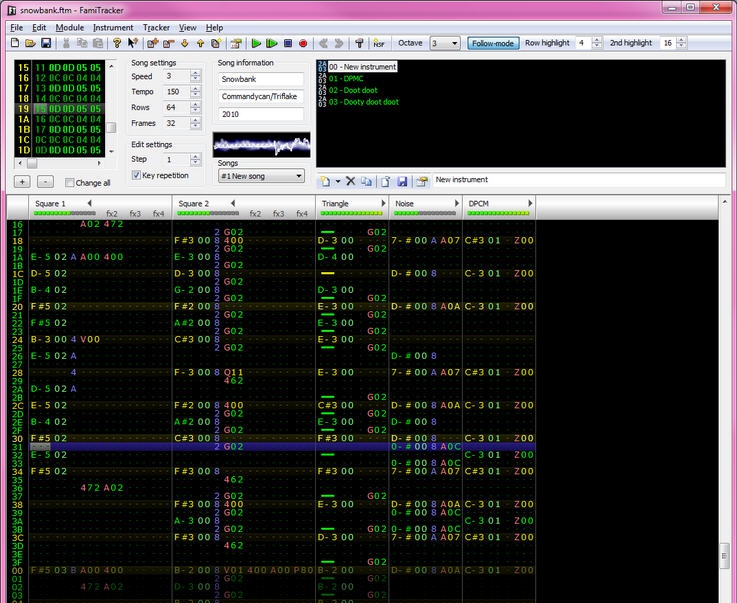Viewport: 737px width, 603px height.
Task: Toggle the red Record edit mode icon
Action: tap(303, 44)
